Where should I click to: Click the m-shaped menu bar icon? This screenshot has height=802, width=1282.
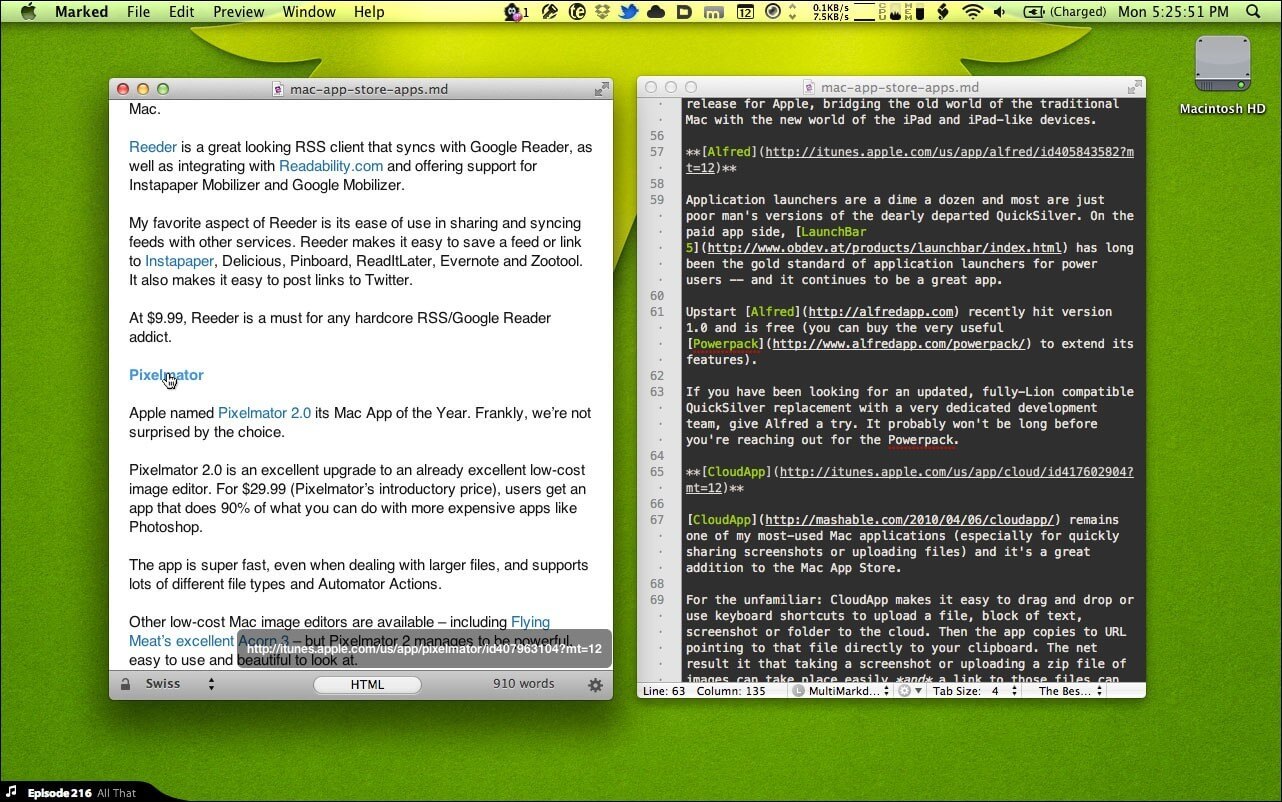(713, 12)
